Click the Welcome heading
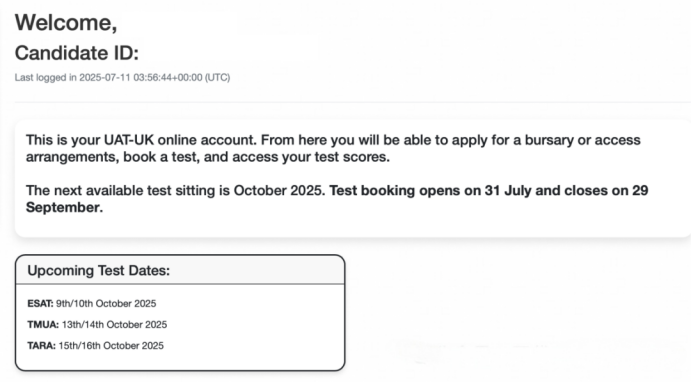The image size is (692, 383). (66, 23)
